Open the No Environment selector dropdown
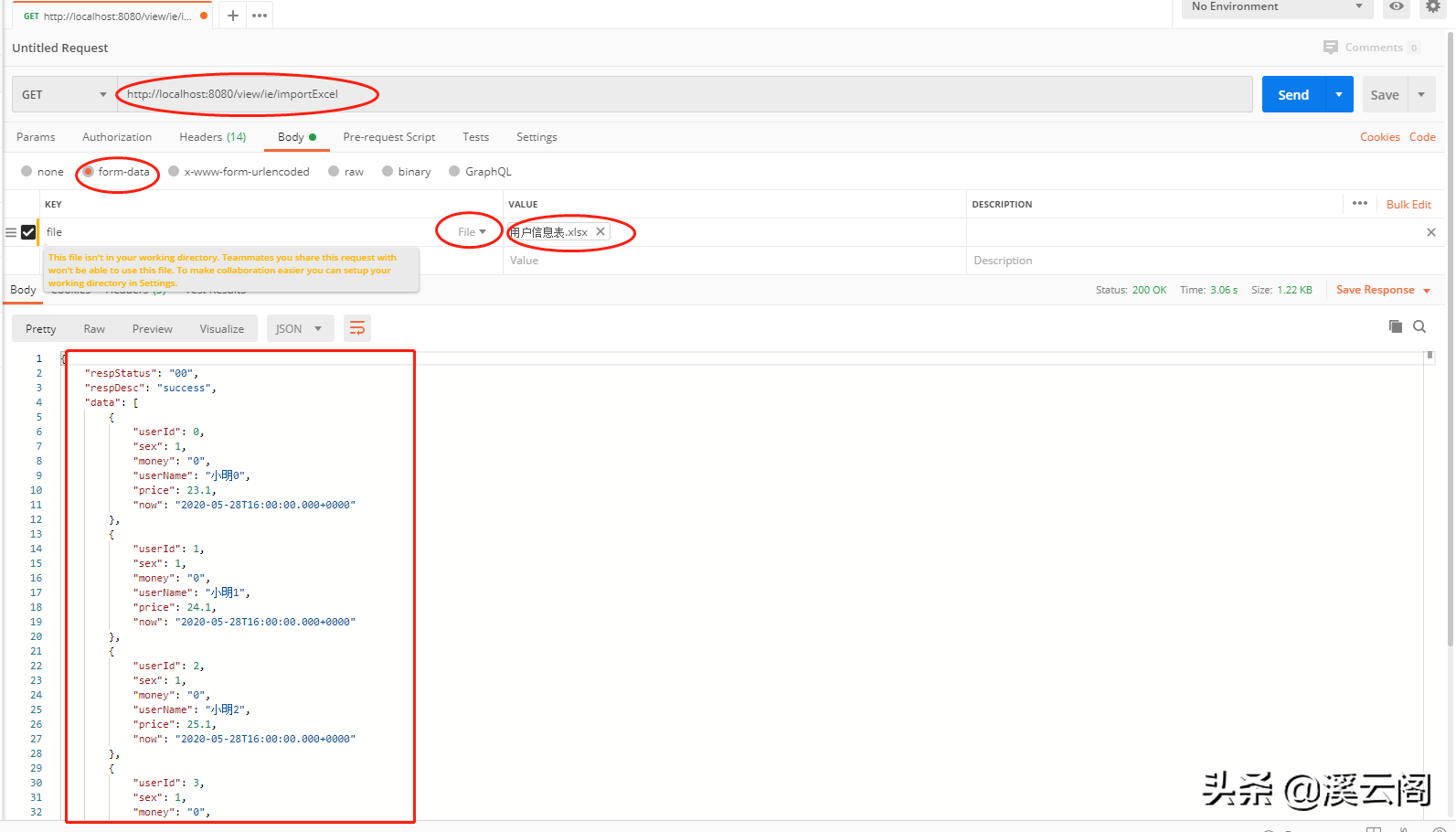 (1277, 7)
